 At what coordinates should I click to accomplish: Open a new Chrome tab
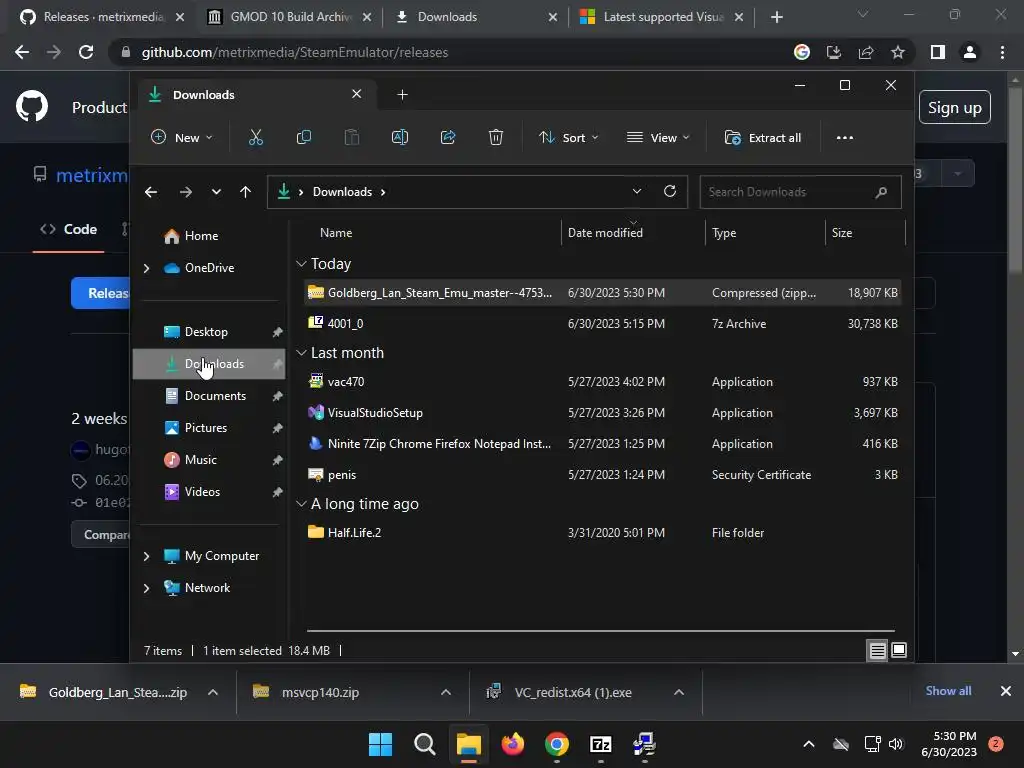[x=776, y=17]
